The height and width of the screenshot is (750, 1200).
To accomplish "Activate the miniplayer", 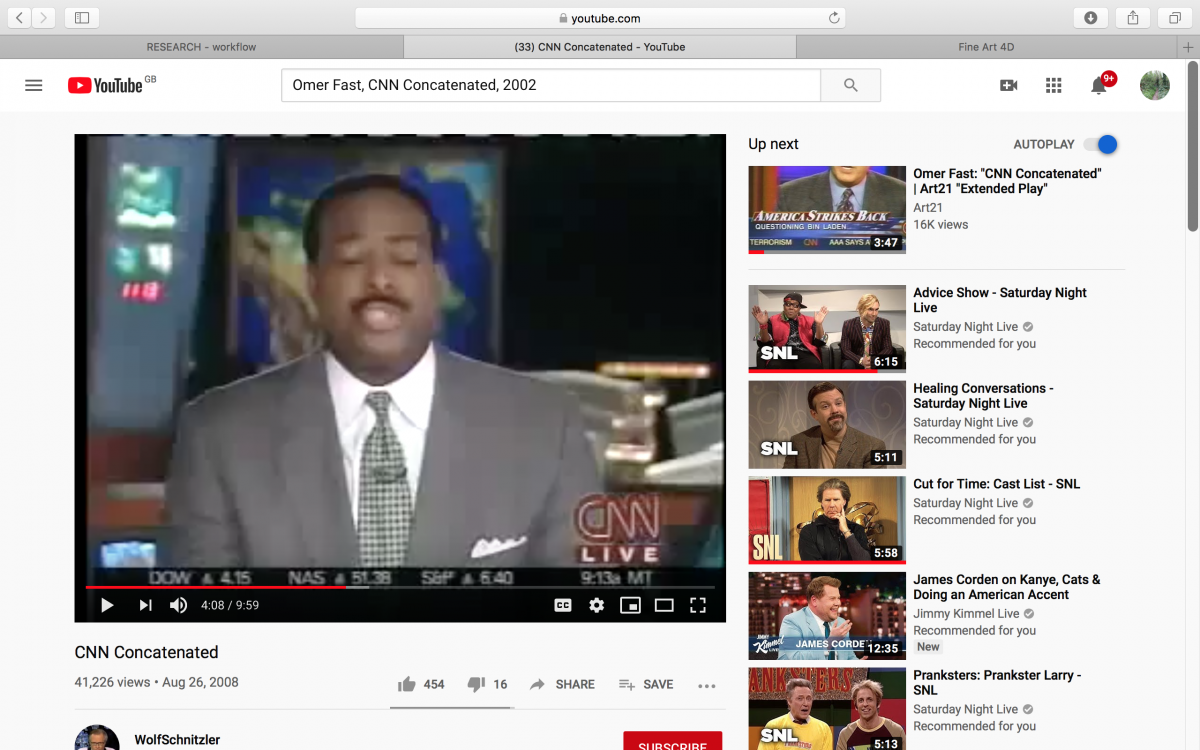I will (630, 605).
